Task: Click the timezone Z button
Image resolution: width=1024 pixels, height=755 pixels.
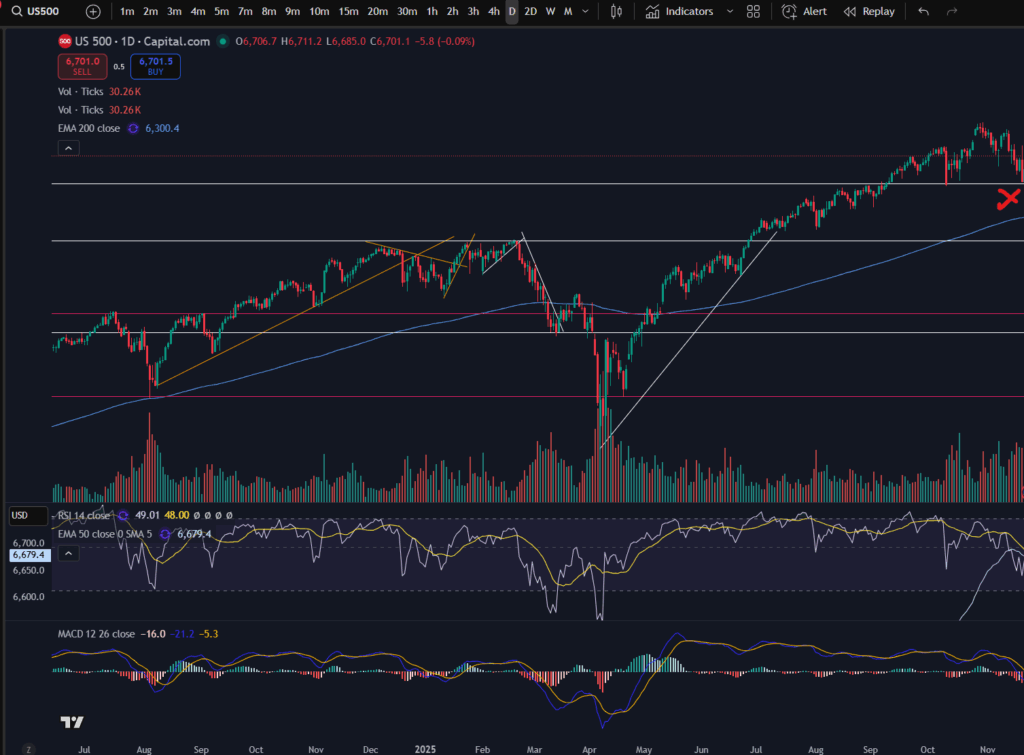Action: (28, 749)
